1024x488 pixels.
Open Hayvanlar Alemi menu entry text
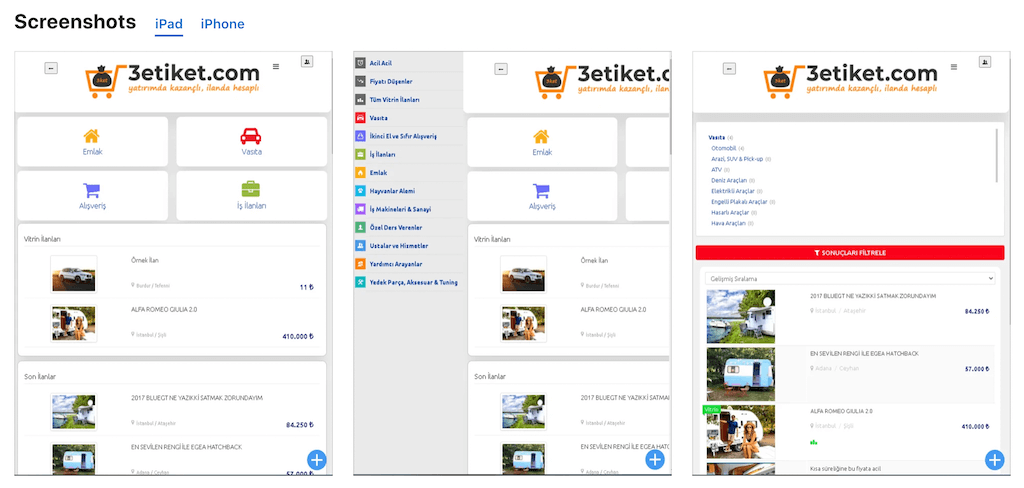[392, 191]
